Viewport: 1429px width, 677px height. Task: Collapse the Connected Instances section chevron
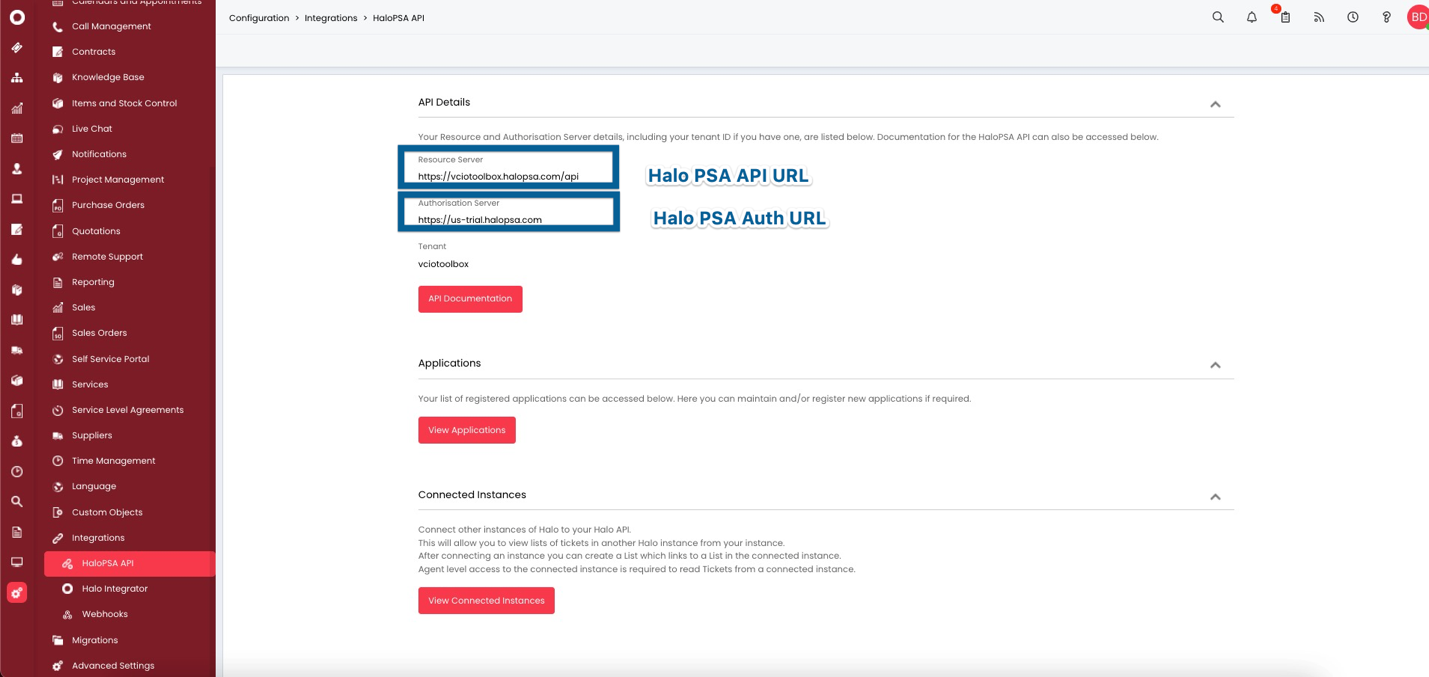1215,496
